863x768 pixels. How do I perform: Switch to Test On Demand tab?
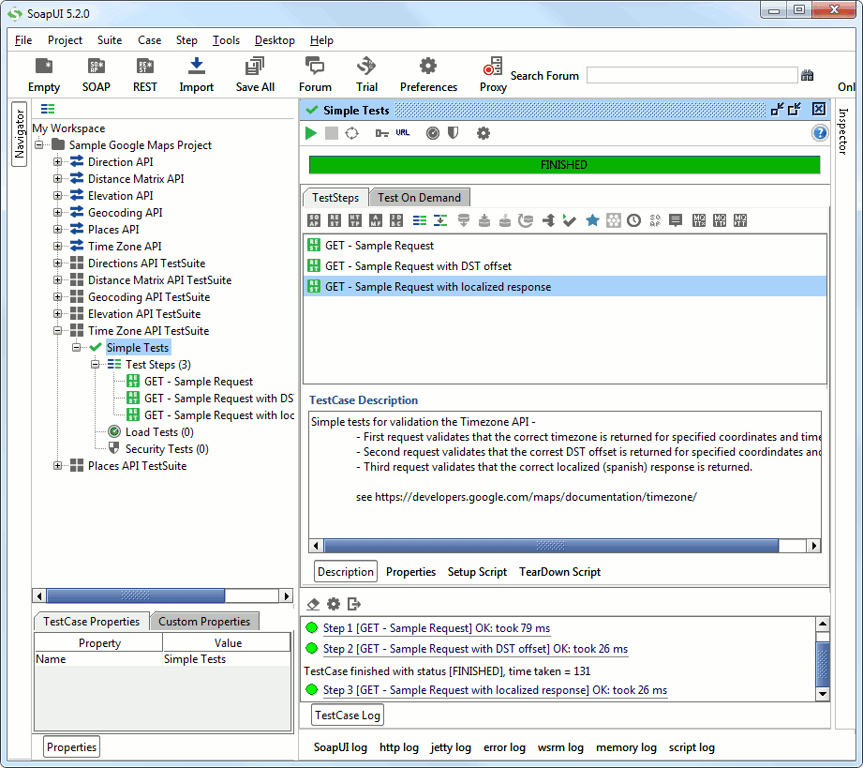point(419,198)
